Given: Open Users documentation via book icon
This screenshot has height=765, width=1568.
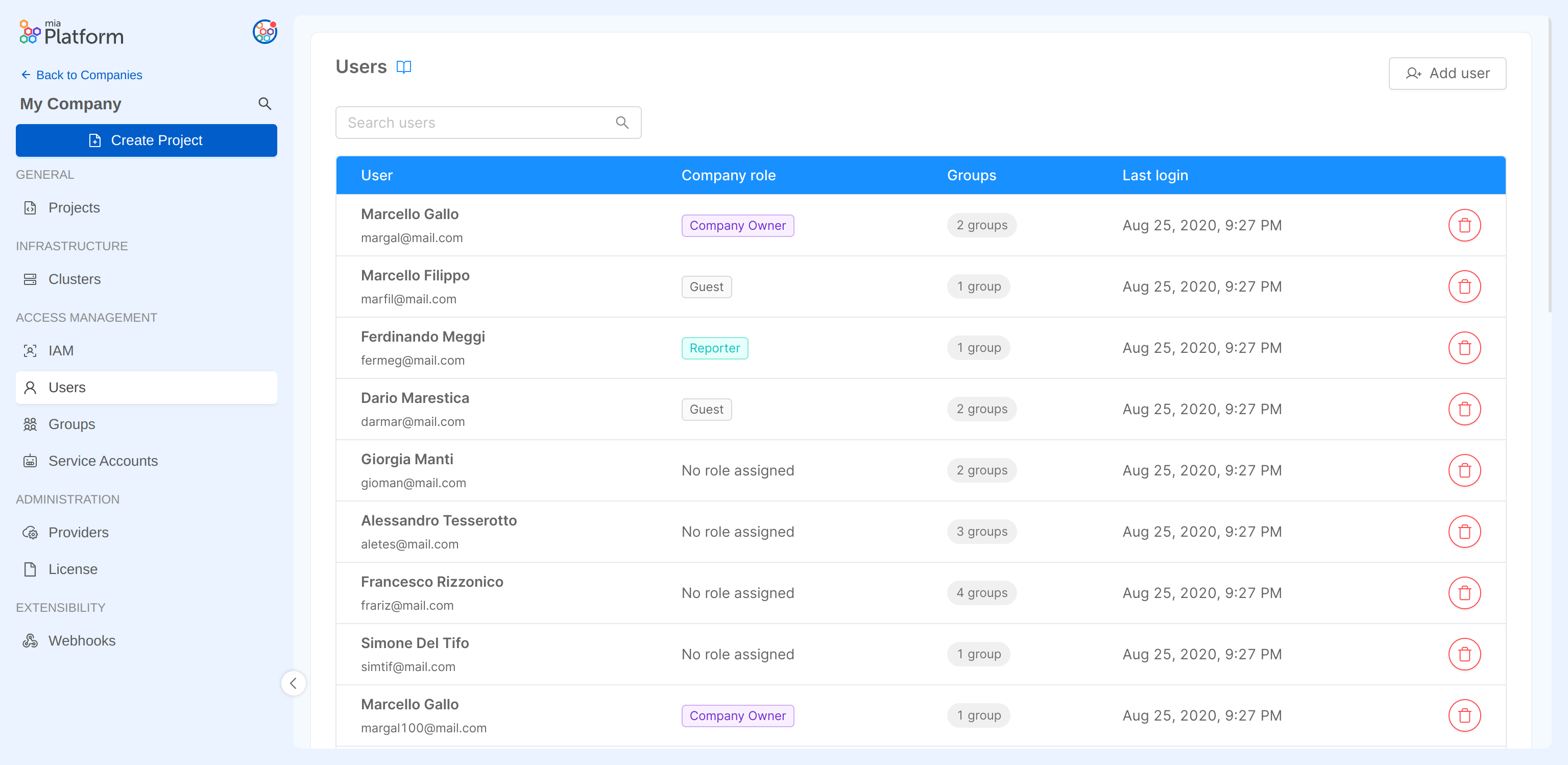Looking at the screenshot, I should click(403, 67).
